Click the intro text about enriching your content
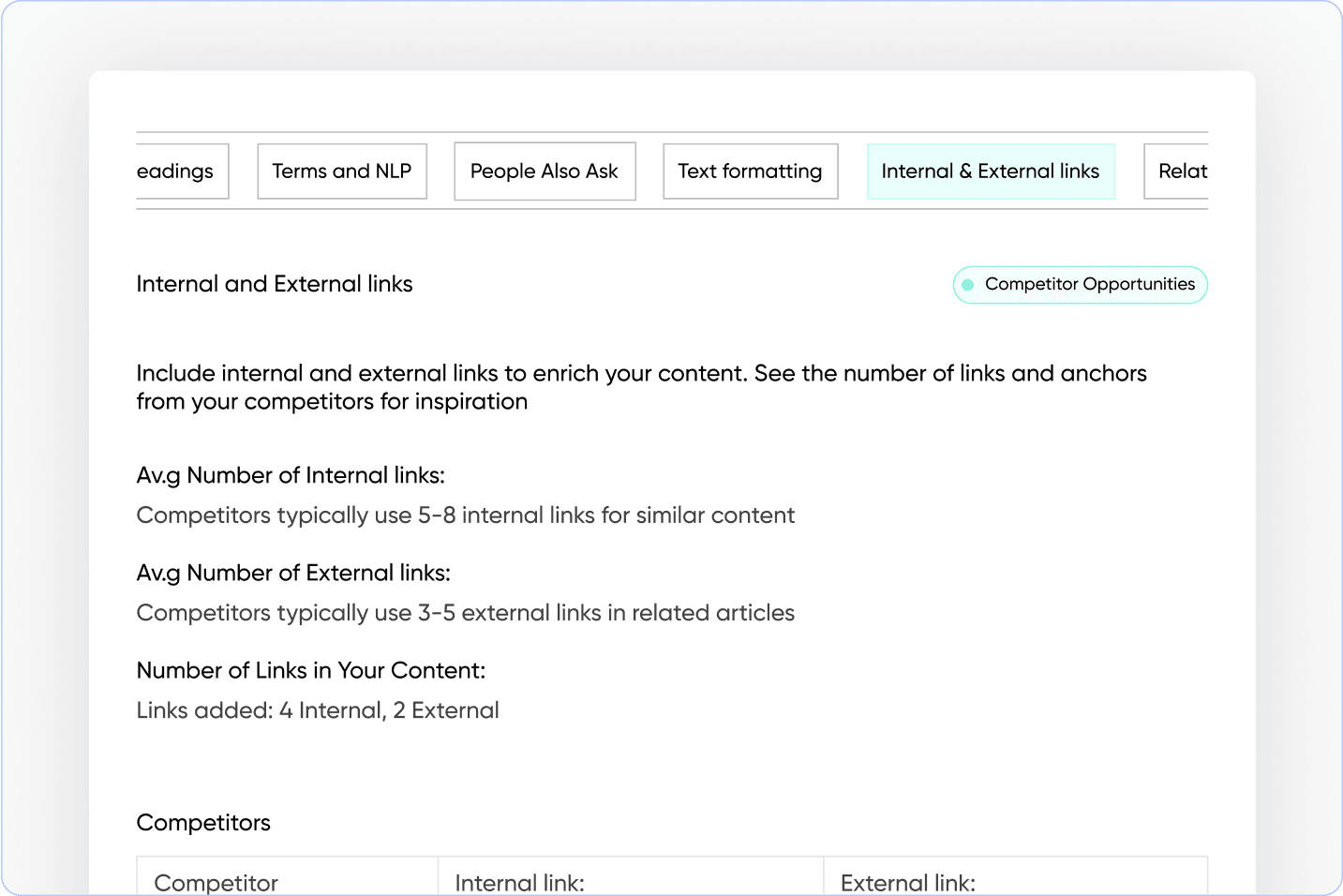1343x896 pixels. pos(641,386)
